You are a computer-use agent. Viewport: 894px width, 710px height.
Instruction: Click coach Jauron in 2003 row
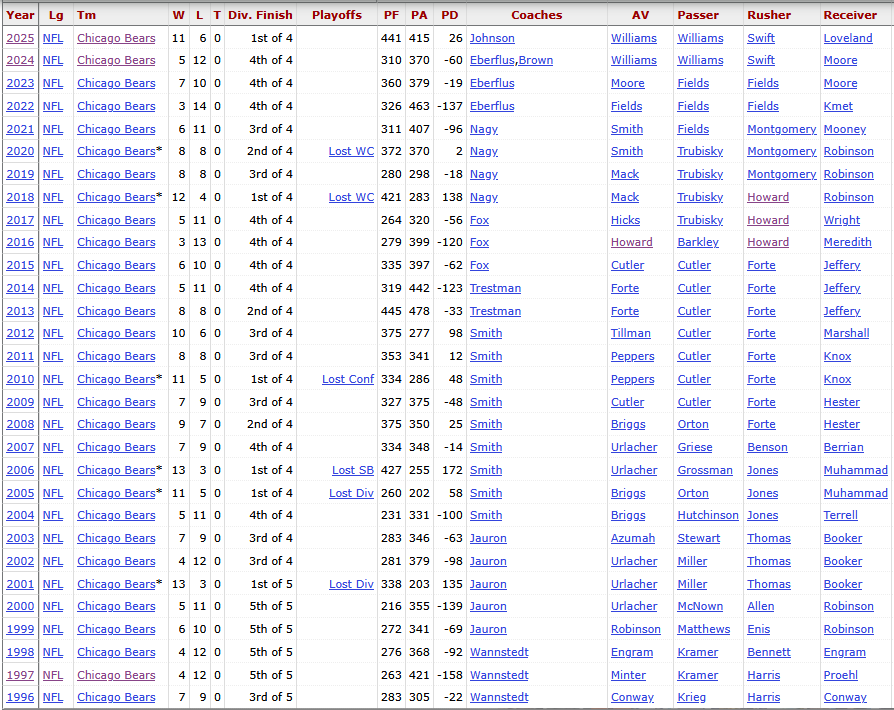point(488,538)
